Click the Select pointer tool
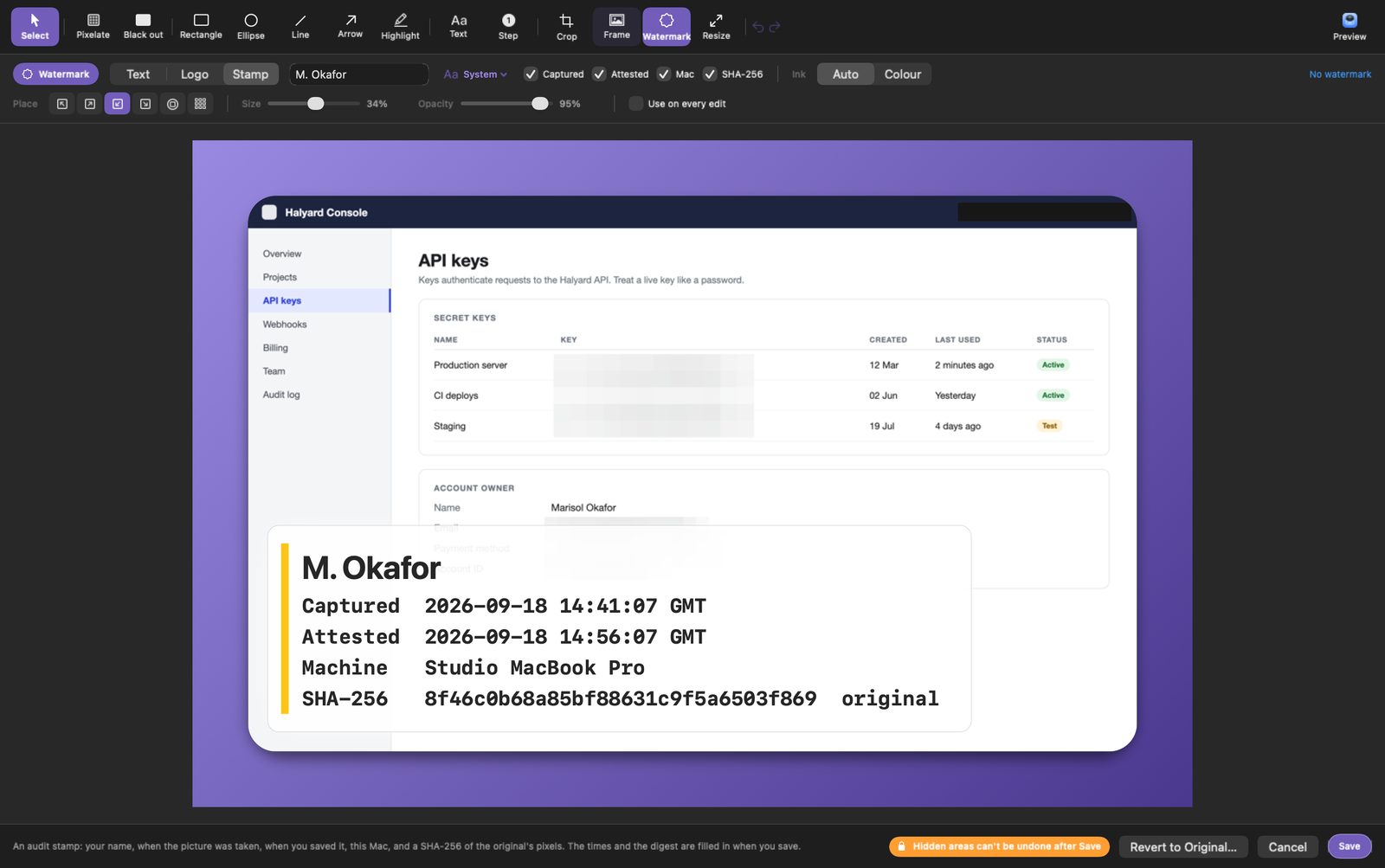This screenshot has height=868, width=1385. [x=35, y=26]
